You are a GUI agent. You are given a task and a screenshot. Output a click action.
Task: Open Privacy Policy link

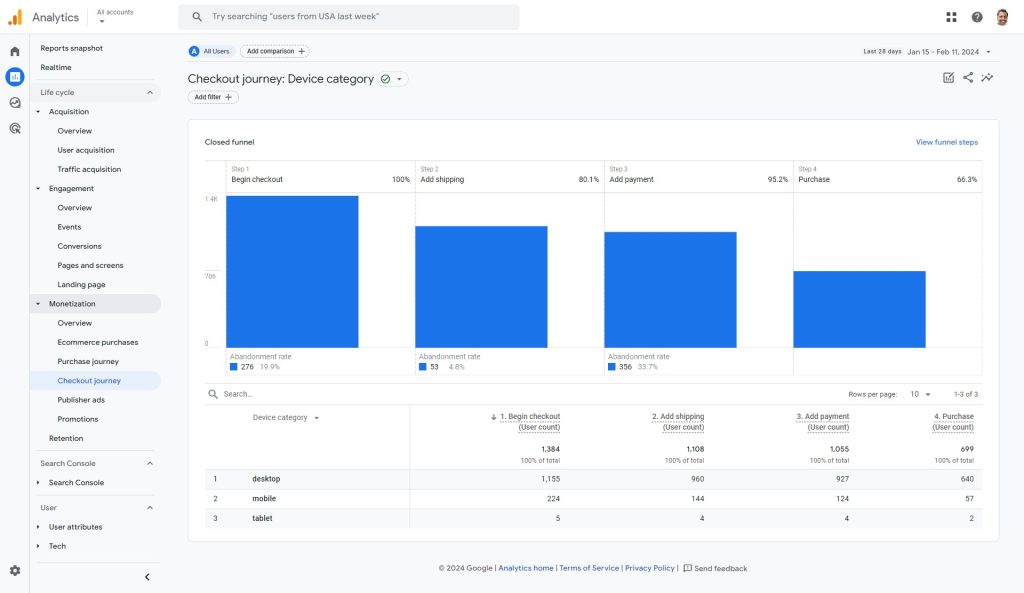(x=650, y=568)
